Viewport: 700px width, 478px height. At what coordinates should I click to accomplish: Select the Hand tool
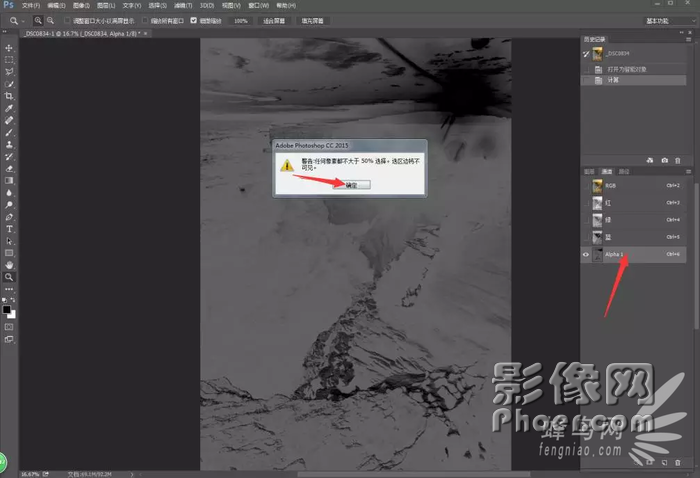point(8,265)
